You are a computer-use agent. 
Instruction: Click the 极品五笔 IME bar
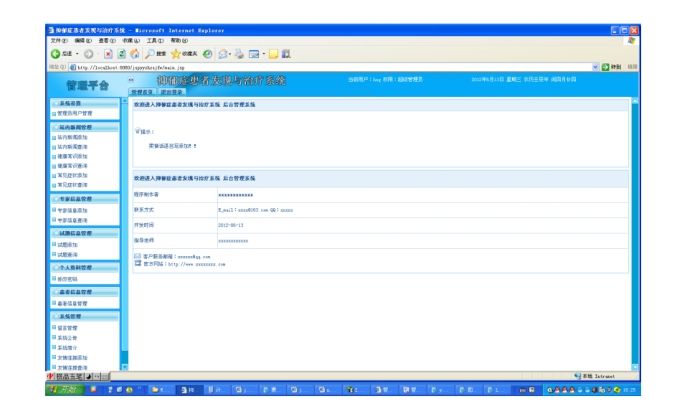click(78, 377)
